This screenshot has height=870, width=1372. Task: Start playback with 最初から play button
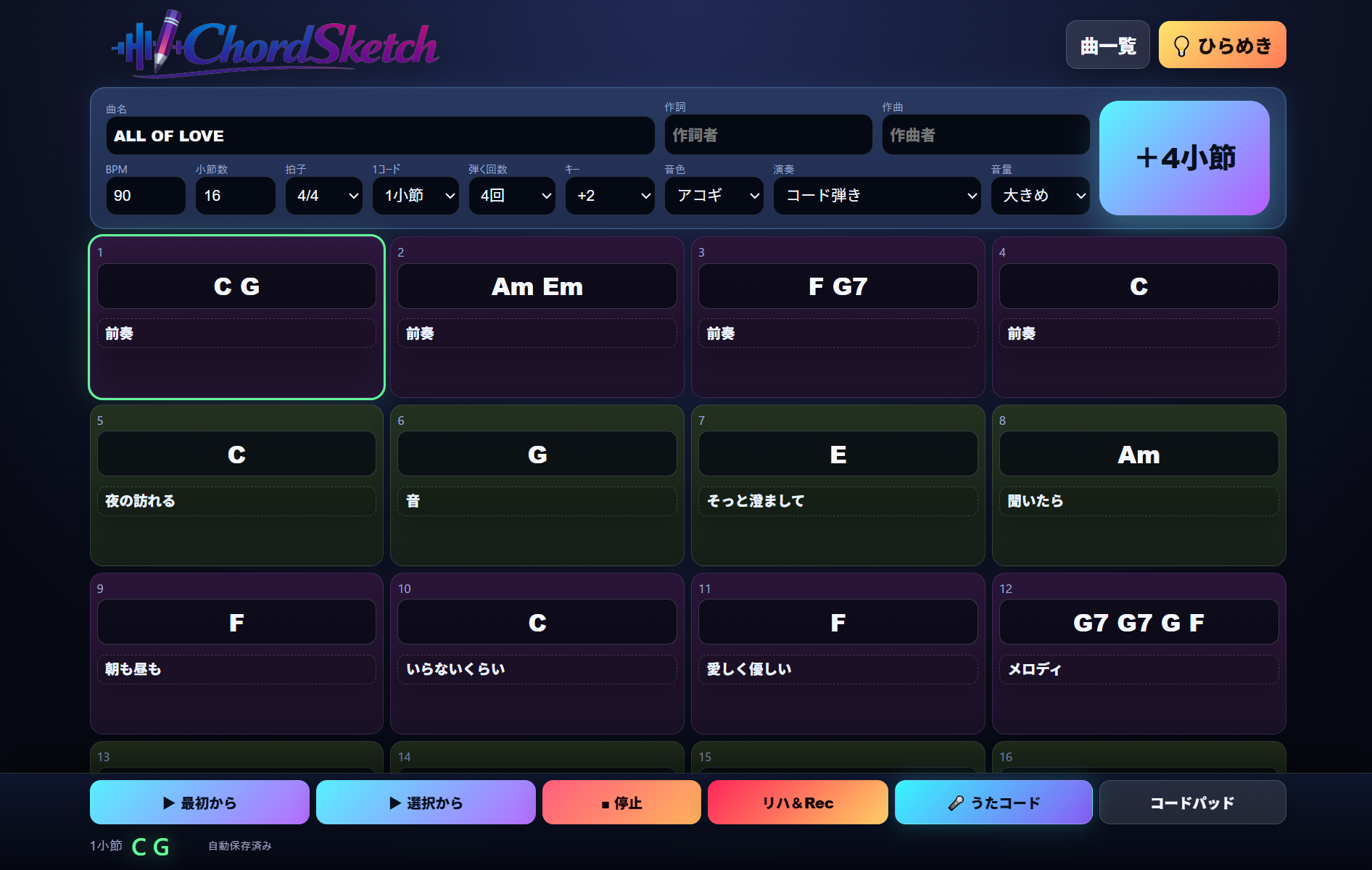pyautogui.click(x=199, y=802)
